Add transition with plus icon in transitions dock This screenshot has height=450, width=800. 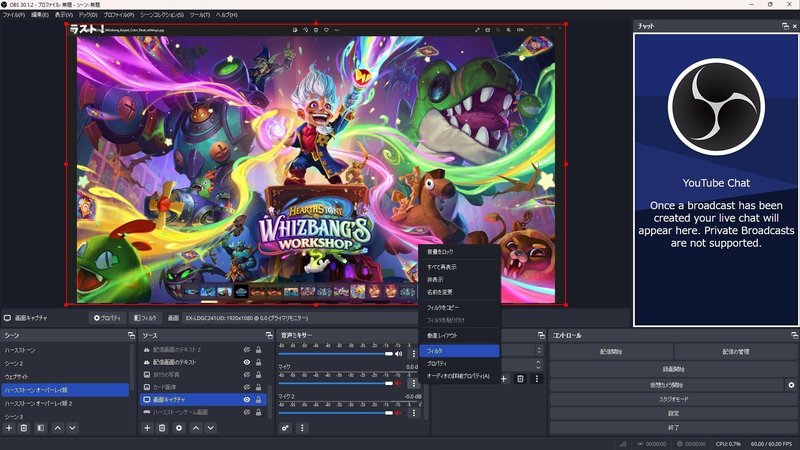504,379
